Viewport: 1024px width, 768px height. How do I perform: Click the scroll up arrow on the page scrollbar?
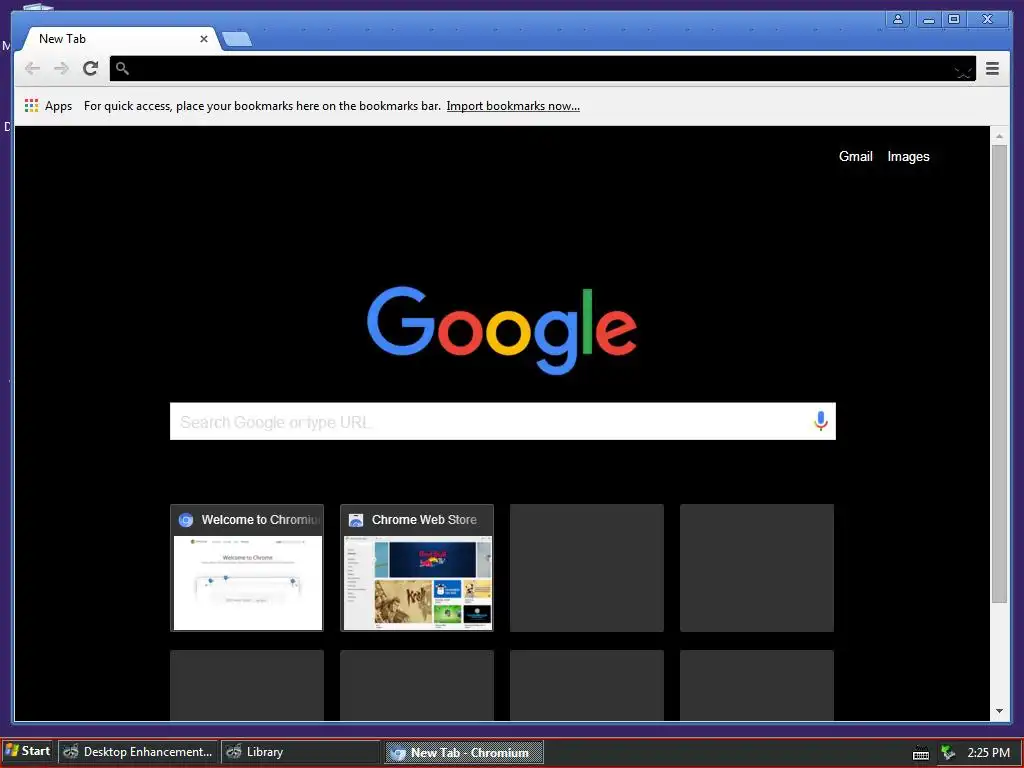point(999,136)
